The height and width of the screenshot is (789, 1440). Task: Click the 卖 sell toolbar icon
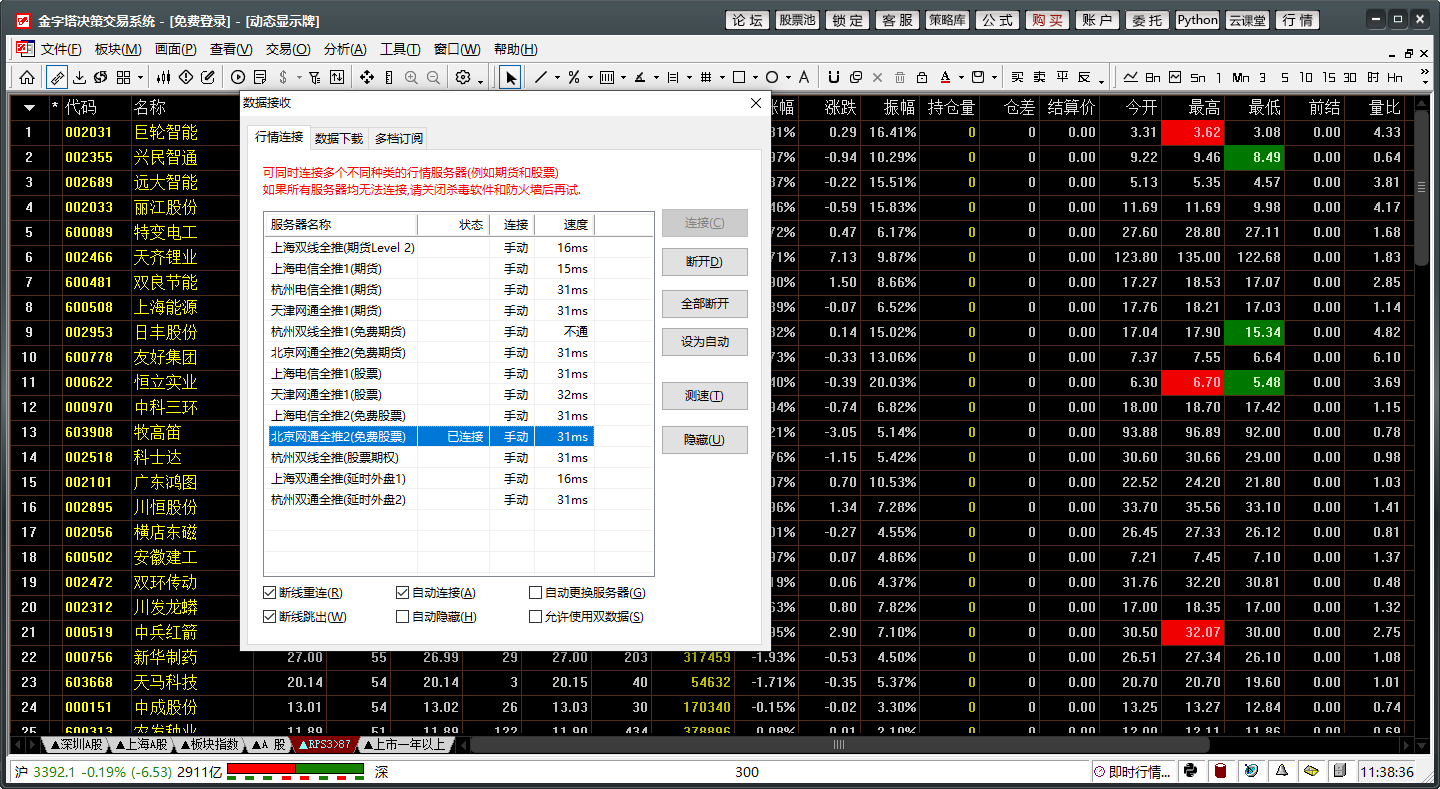pos(1040,77)
